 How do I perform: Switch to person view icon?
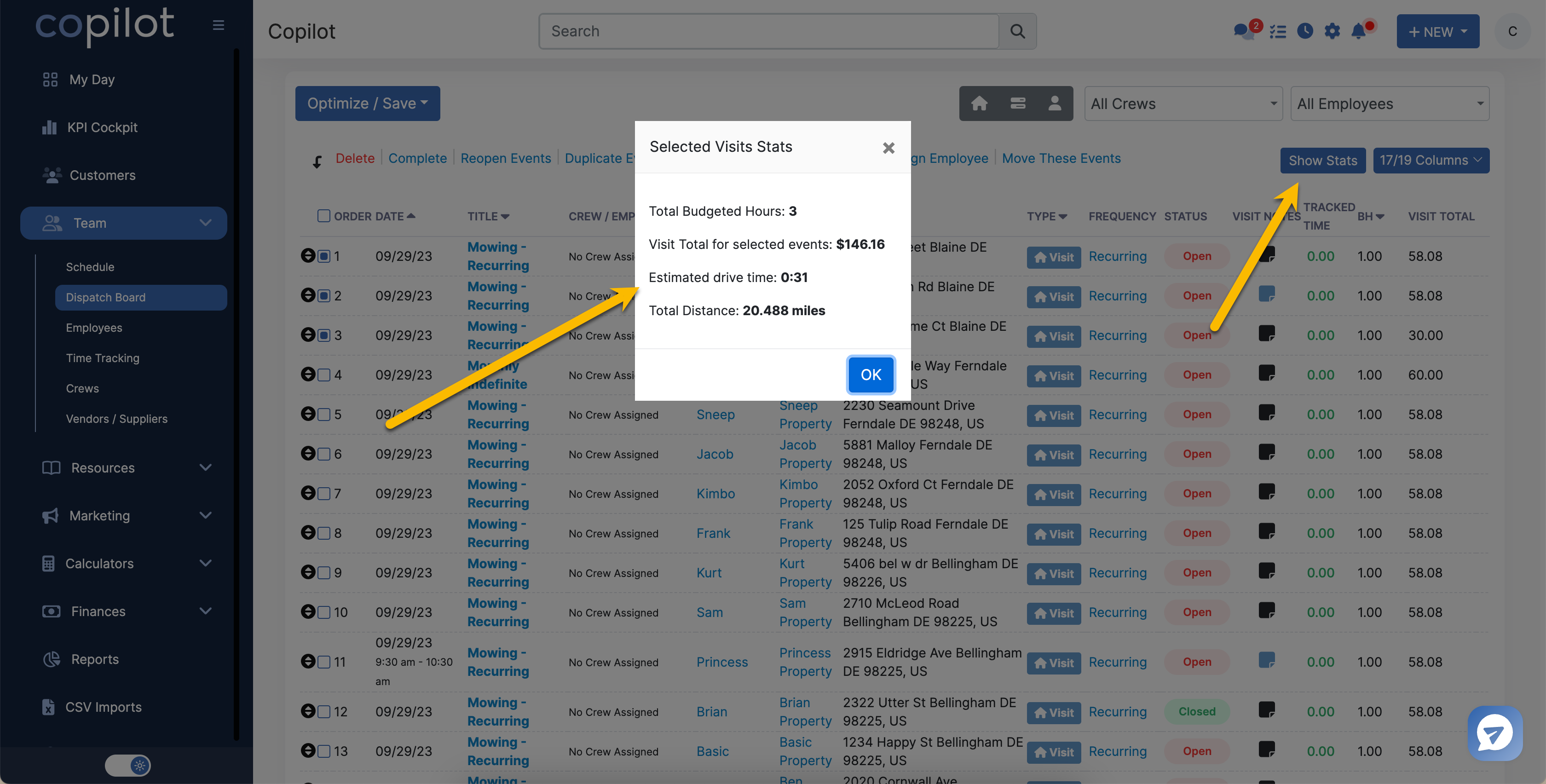pyautogui.click(x=1055, y=104)
